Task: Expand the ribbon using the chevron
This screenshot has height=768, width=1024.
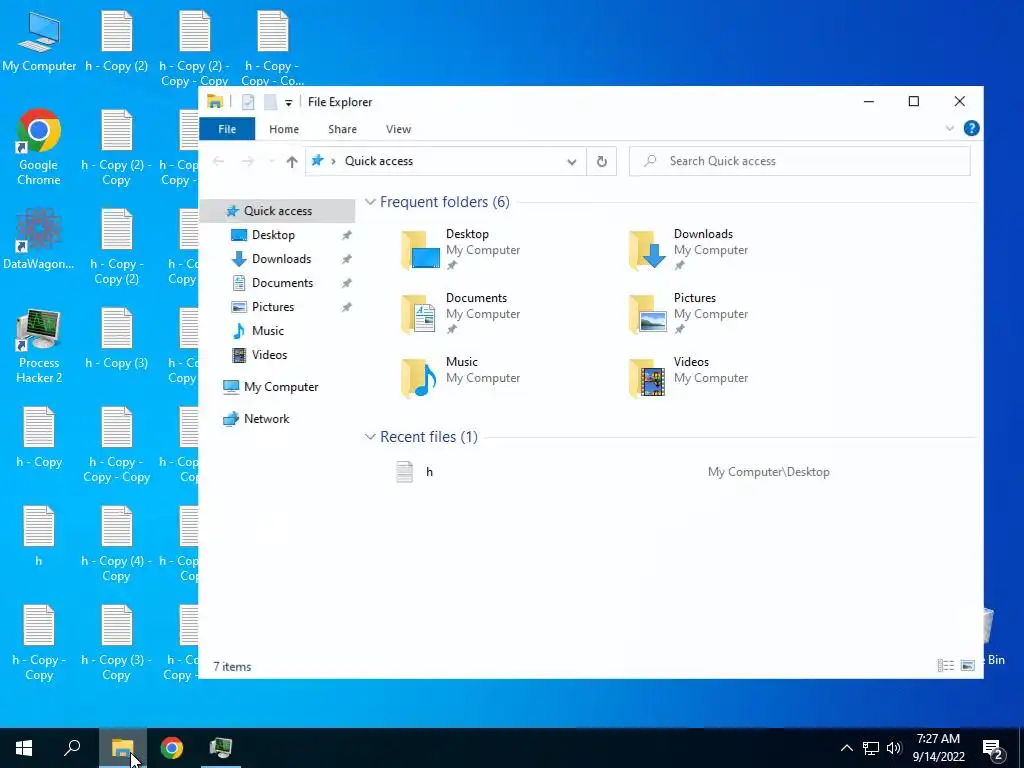Action: (950, 129)
